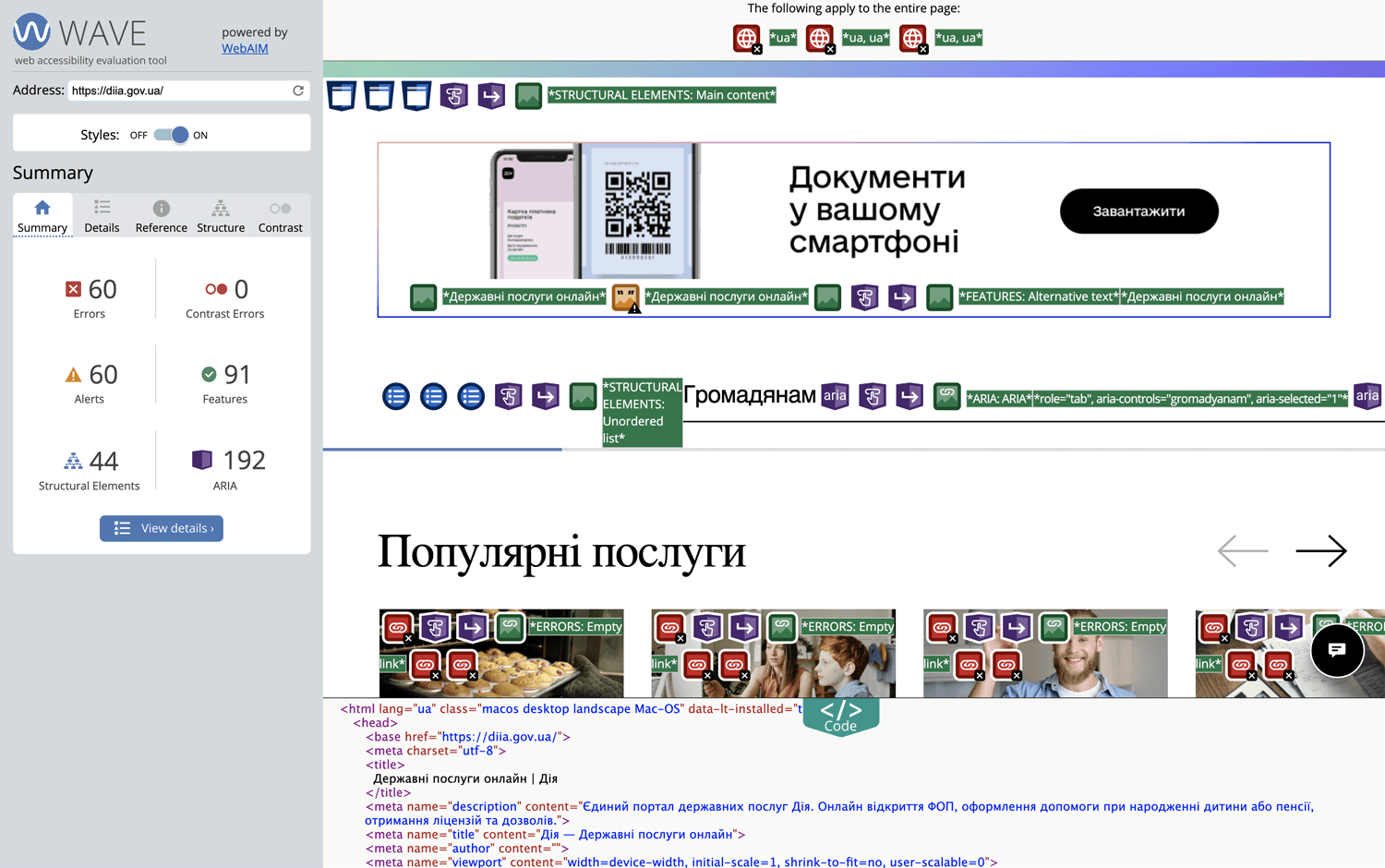Switch to the Details tab
The width and height of the screenshot is (1385, 868).
pyautogui.click(x=102, y=216)
